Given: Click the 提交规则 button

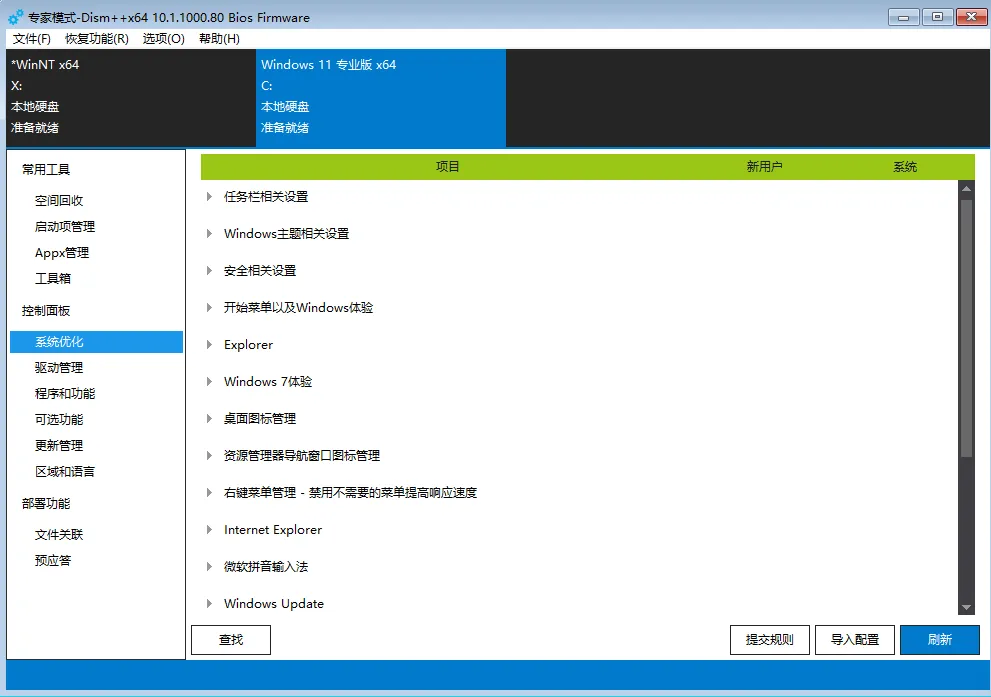Looking at the screenshot, I should [x=769, y=639].
